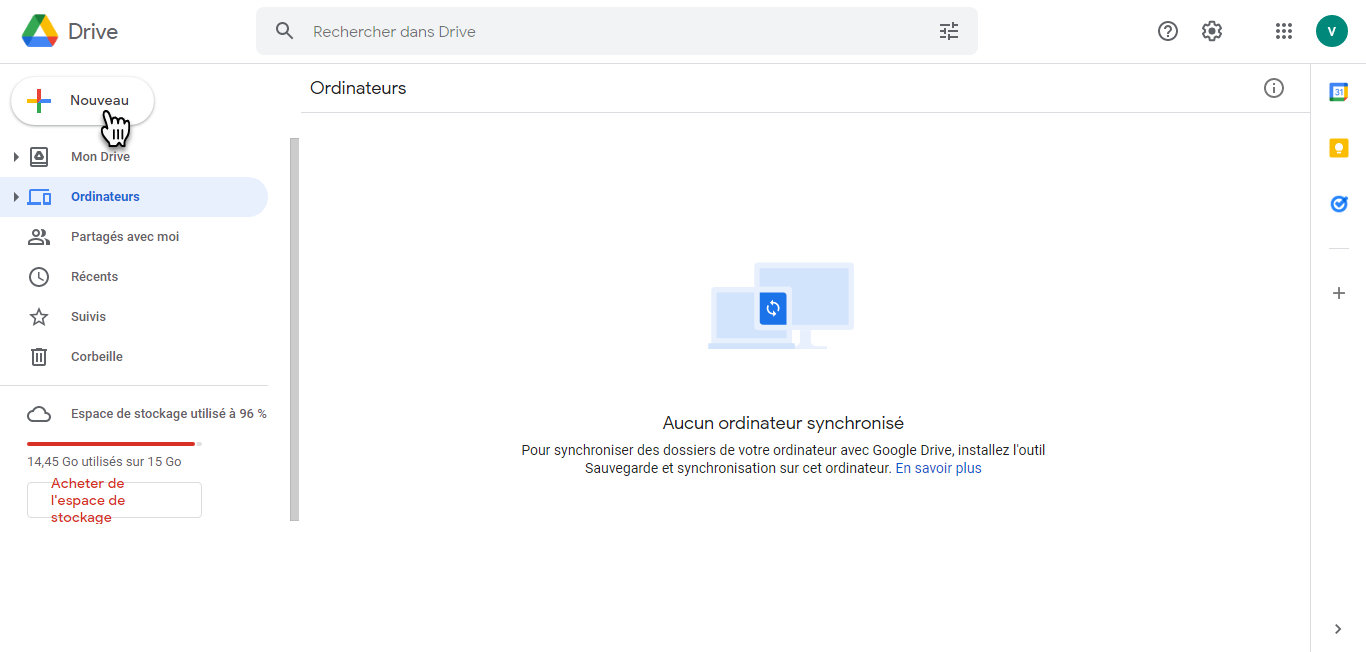Open the Corbeille trash folder
The width and height of the screenshot is (1366, 652).
pyautogui.click(x=96, y=357)
